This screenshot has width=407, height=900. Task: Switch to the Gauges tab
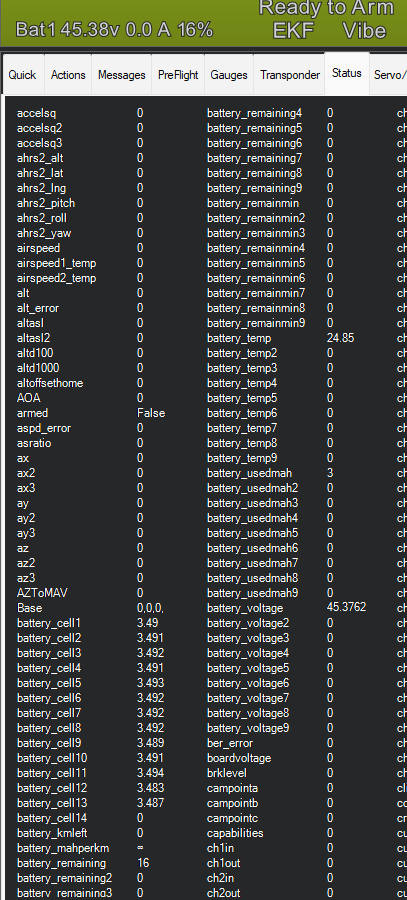tap(229, 75)
